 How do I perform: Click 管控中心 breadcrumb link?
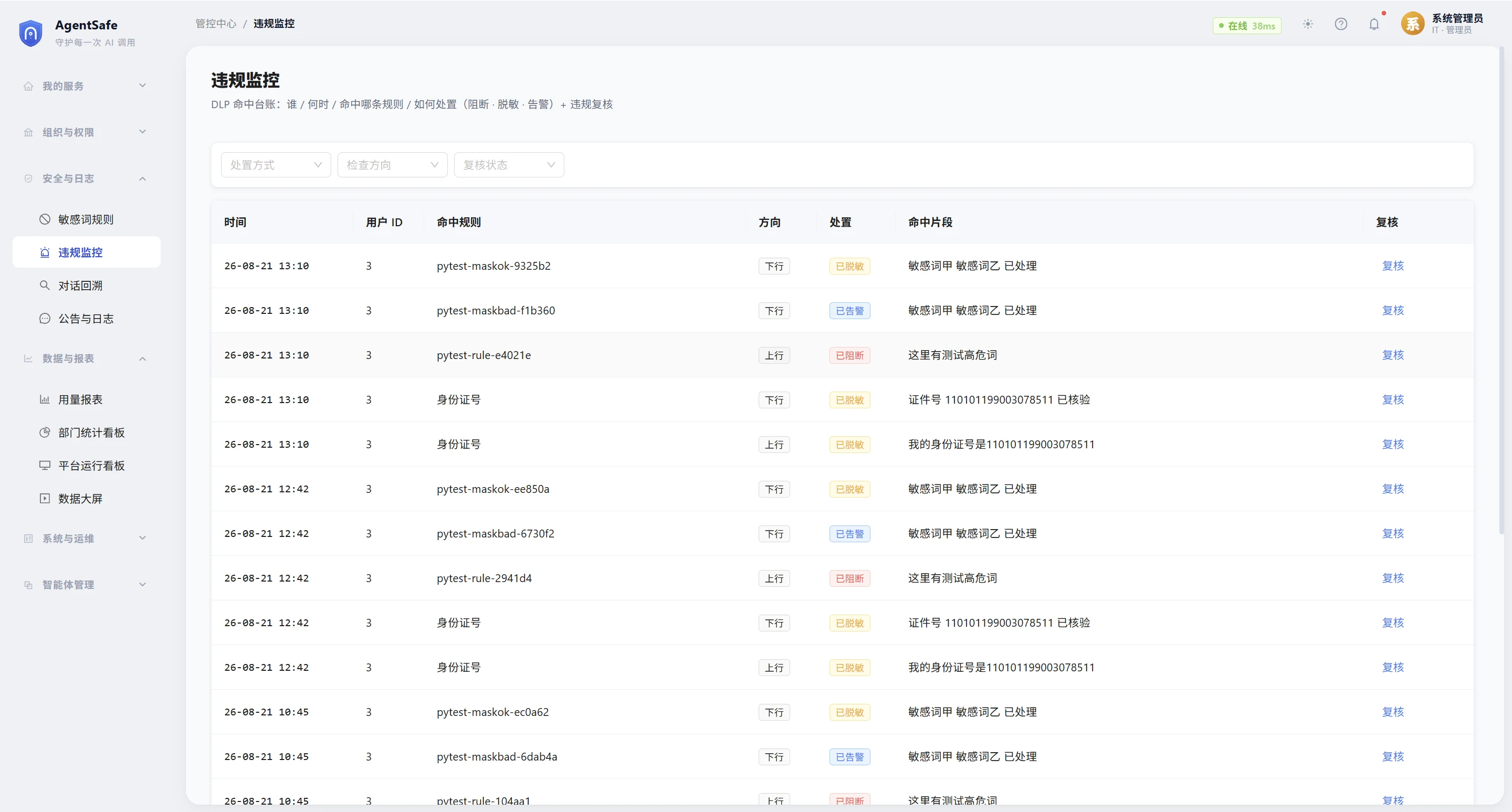(215, 24)
